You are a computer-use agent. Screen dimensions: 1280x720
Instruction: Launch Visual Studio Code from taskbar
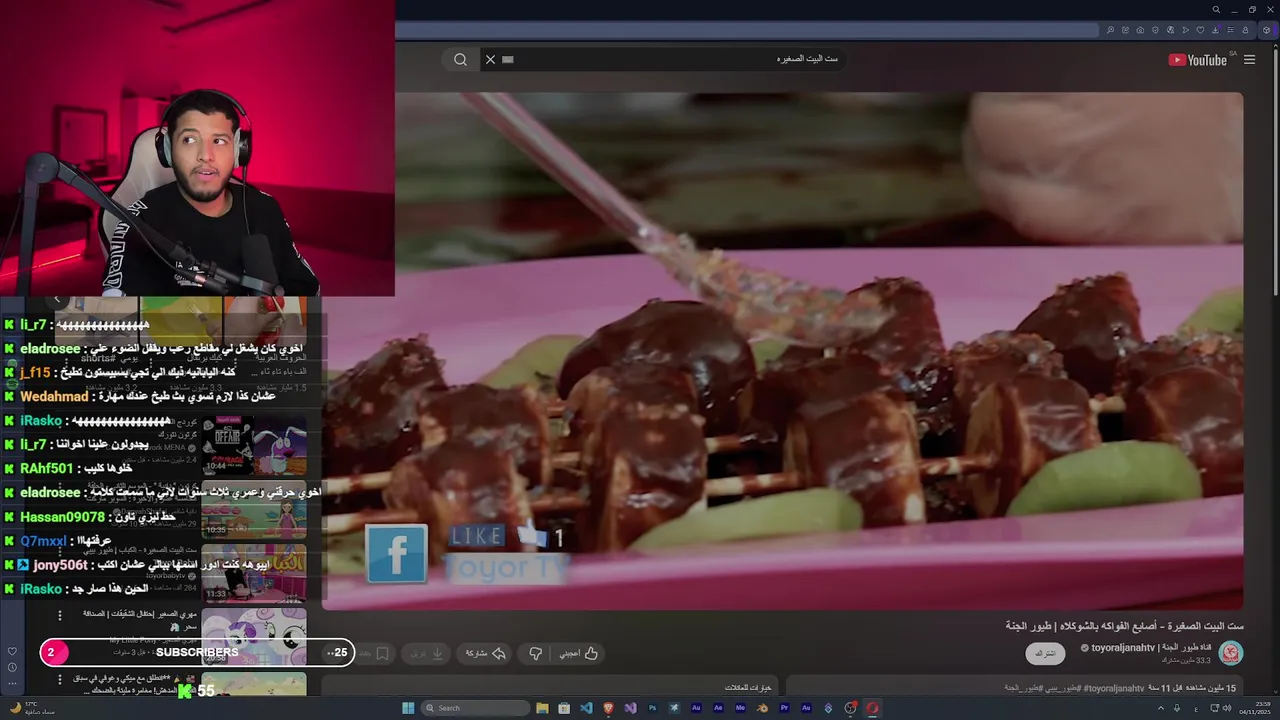click(x=586, y=708)
